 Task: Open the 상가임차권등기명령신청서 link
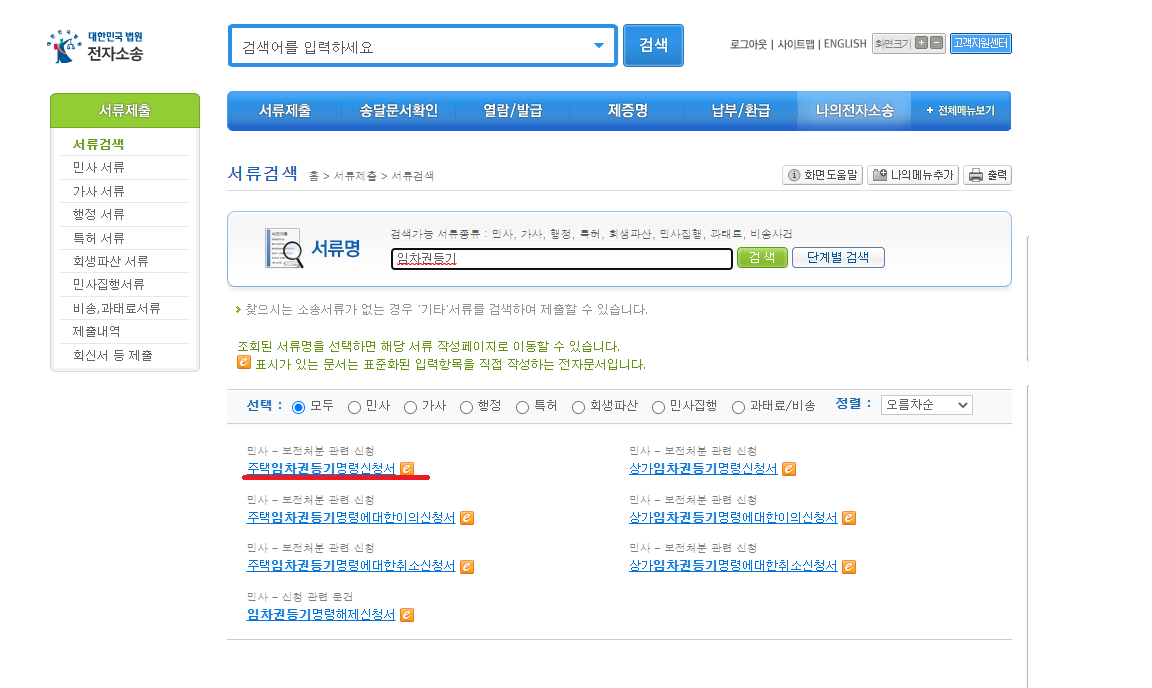click(x=703, y=468)
